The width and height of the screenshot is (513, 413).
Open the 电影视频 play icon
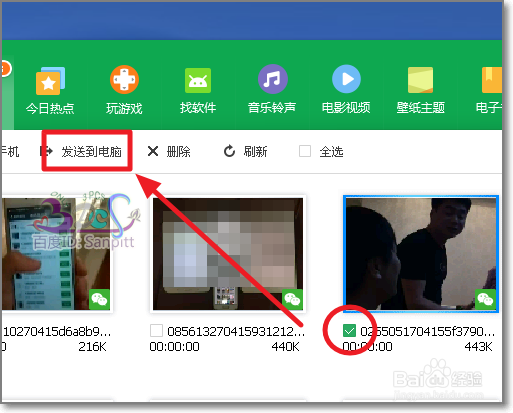tap(346, 79)
